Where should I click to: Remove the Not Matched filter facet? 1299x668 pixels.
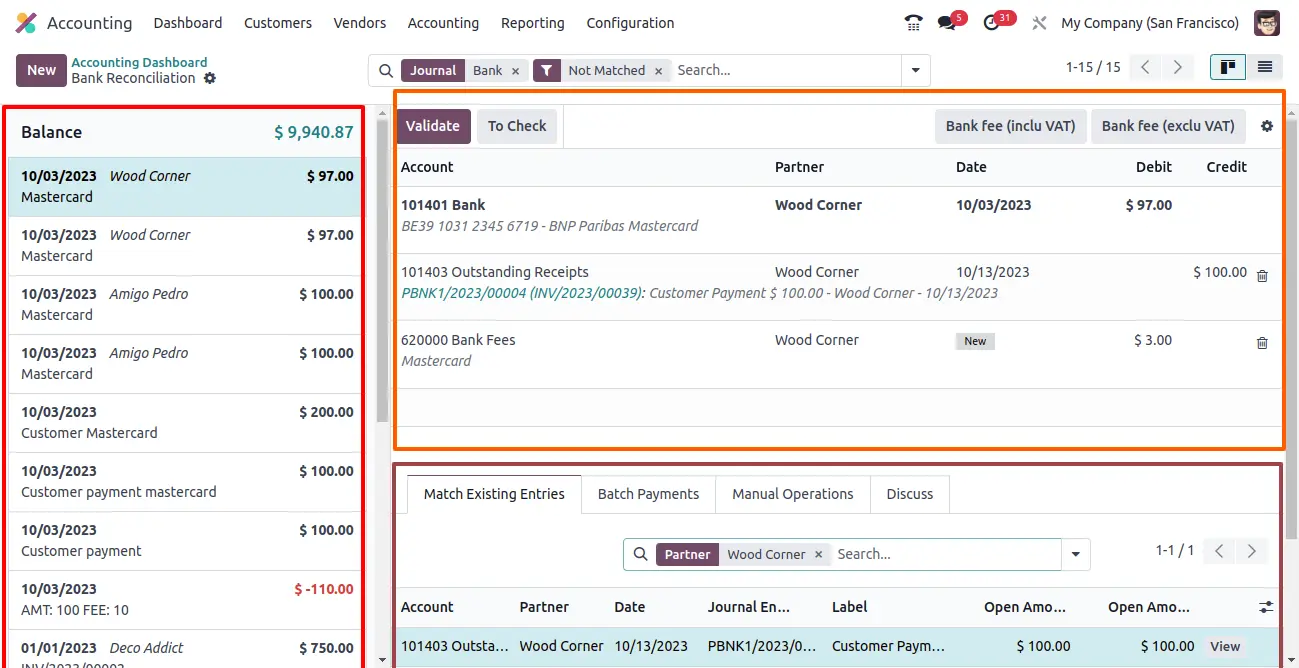(x=658, y=71)
